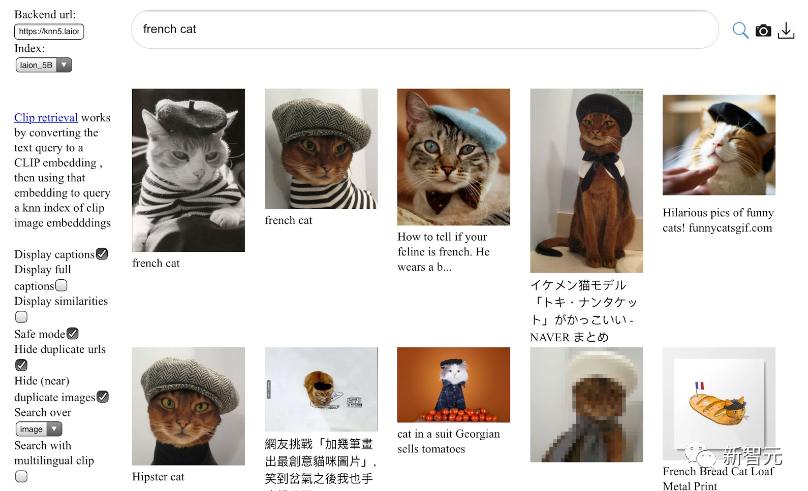Select the Hipster cat thumbnail
Screen dimensions: 808x491
point(188,405)
